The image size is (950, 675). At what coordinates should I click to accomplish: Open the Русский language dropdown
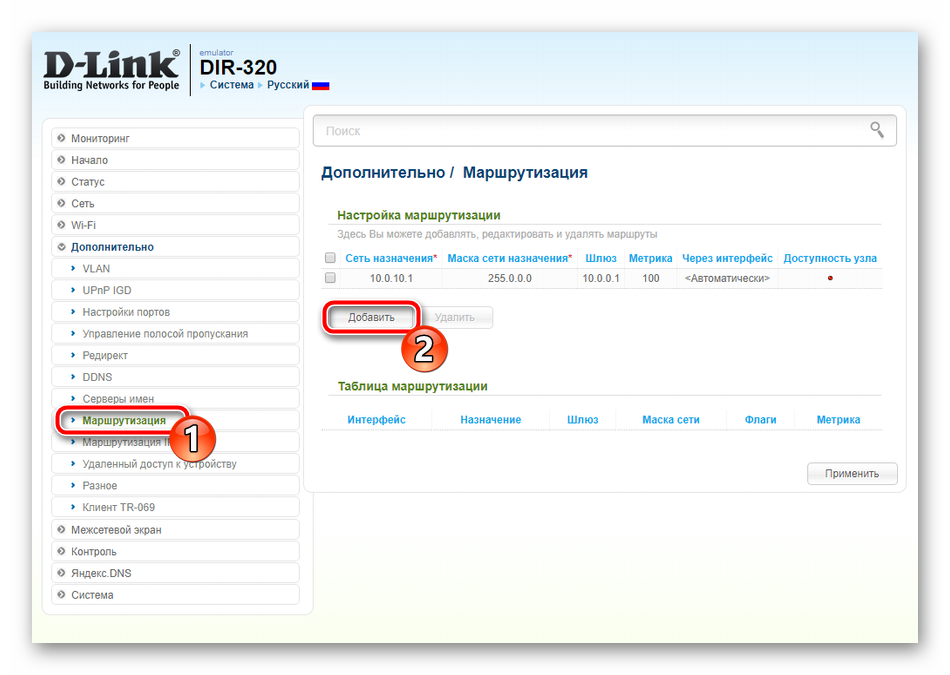coord(288,85)
